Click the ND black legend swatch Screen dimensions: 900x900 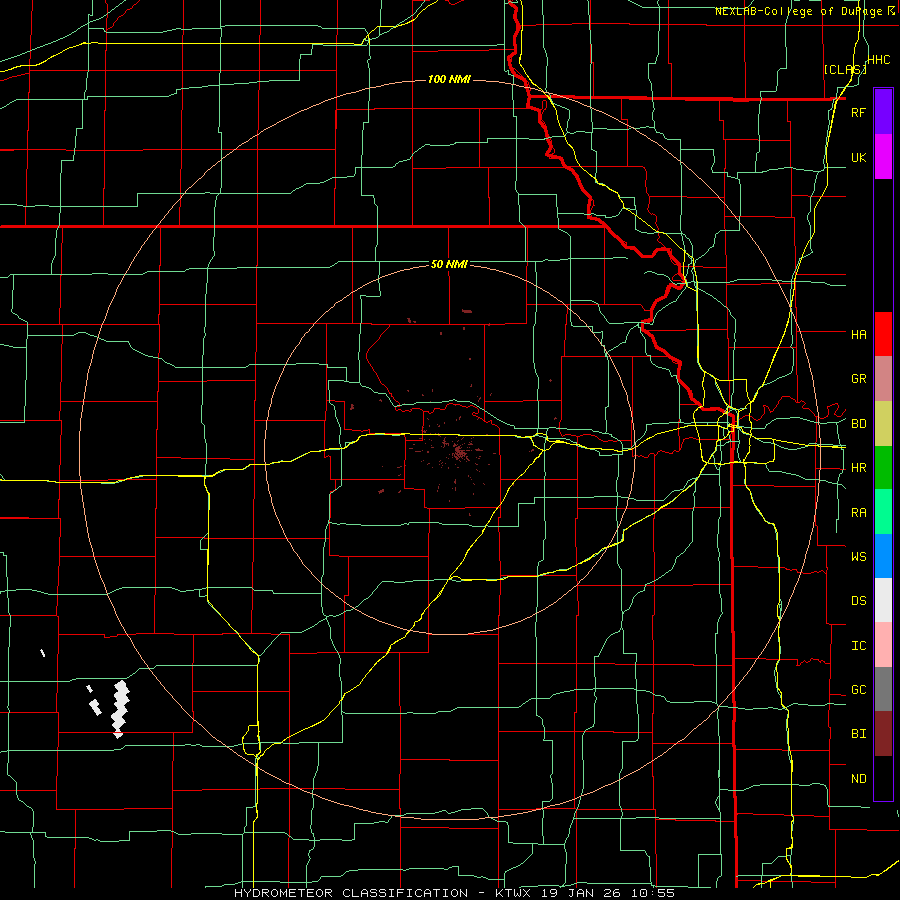coord(883,778)
